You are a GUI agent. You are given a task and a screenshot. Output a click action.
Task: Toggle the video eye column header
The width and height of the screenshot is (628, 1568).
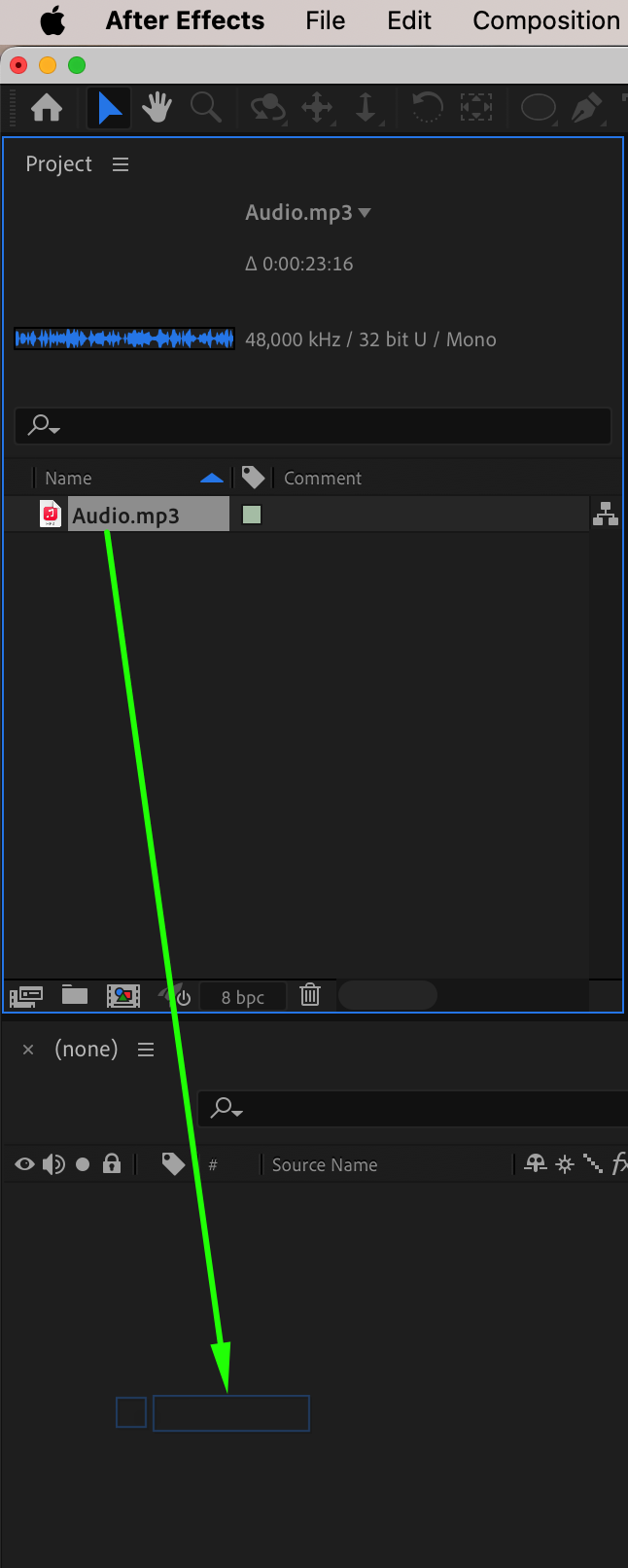(24, 1164)
